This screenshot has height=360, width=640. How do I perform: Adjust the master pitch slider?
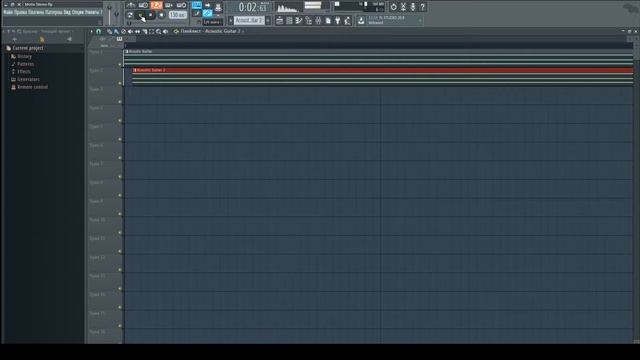coord(117,15)
